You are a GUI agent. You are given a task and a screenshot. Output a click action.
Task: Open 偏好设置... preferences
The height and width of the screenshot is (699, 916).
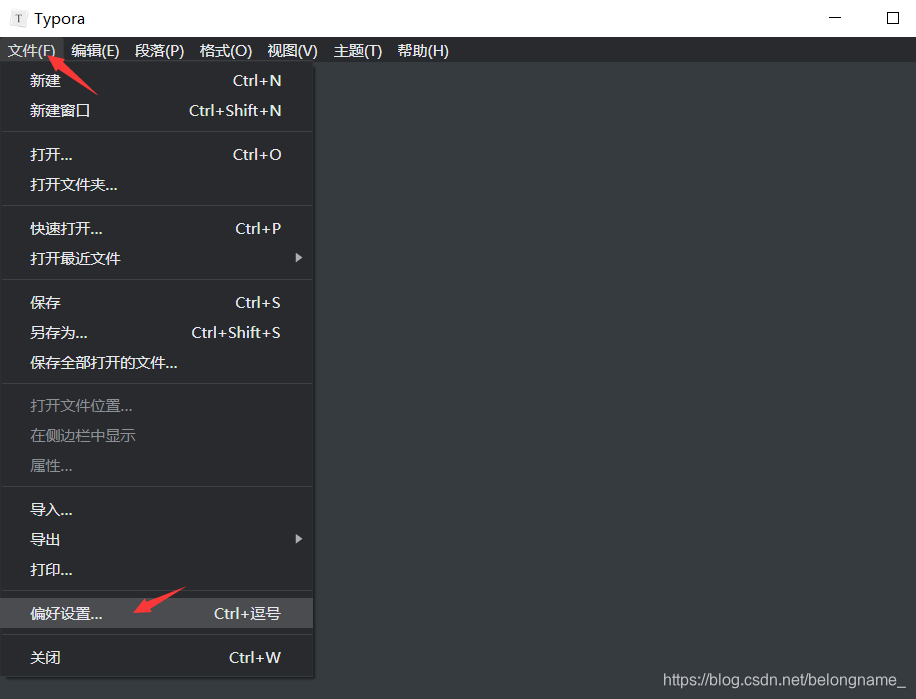point(157,613)
